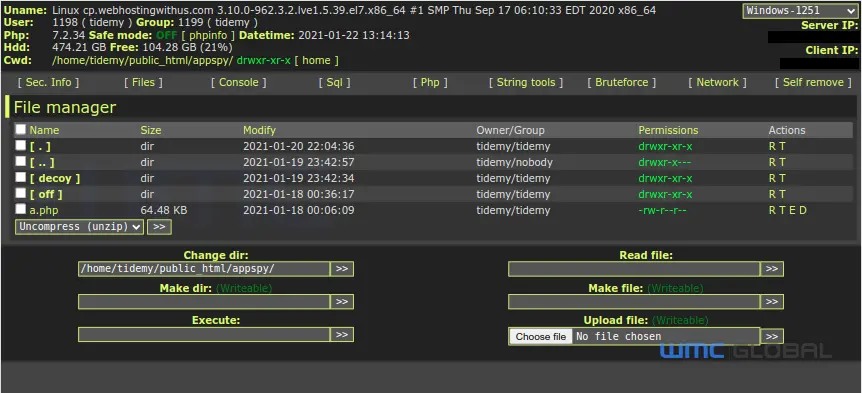Click permissions -rw-r--r-- of a.php
Screen dimensions: 862x393
click(662, 211)
